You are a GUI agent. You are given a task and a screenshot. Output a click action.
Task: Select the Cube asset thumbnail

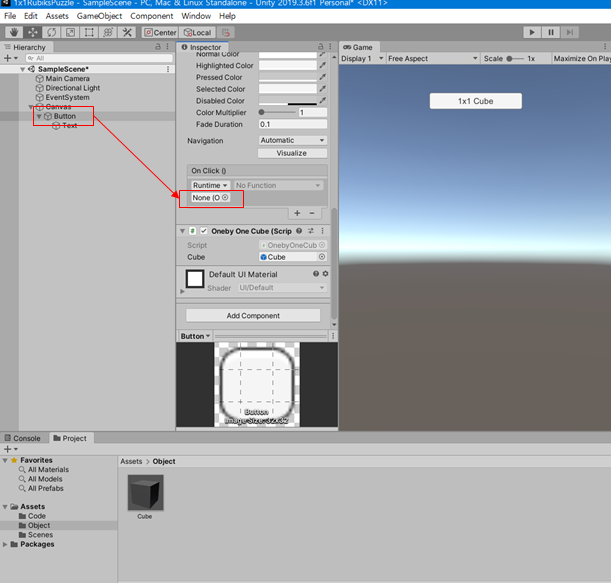click(x=145, y=493)
